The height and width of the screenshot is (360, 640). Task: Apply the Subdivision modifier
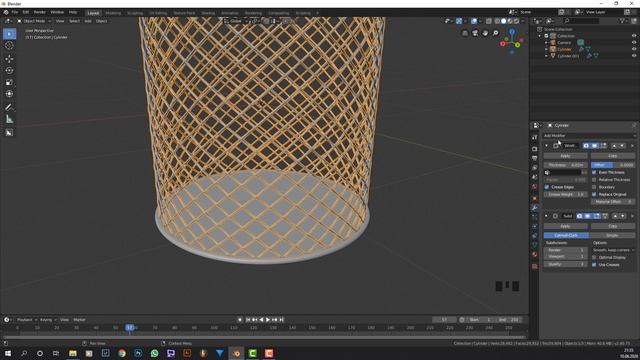pyautogui.click(x=565, y=226)
